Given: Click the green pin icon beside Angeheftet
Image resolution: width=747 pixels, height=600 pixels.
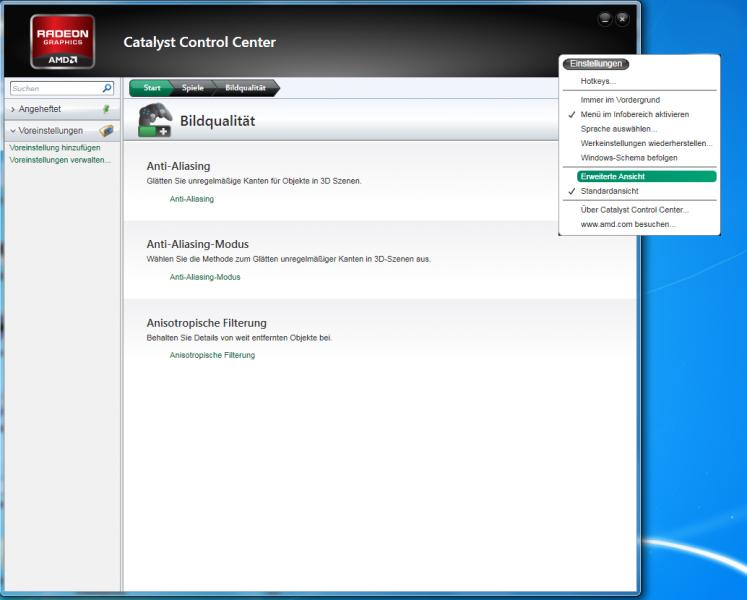Looking at the screenshot, I should pyautogui.click(x=106, y=109).
